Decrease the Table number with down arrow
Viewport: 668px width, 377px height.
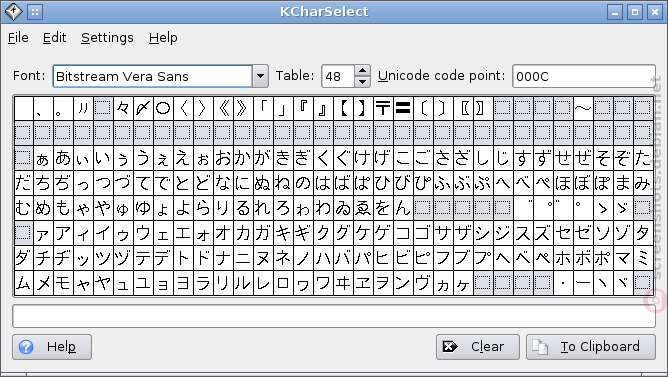[x=363, y=81]
